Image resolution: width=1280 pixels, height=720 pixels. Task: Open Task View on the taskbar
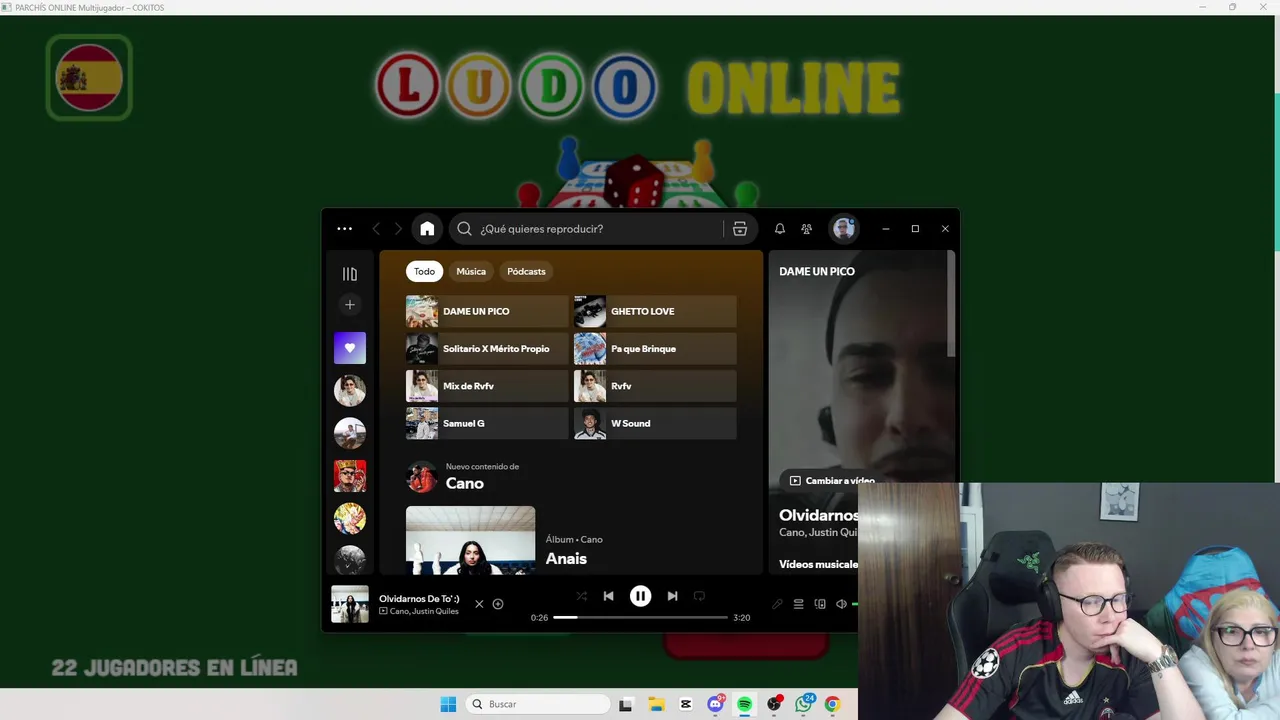[x=626, y=704]
